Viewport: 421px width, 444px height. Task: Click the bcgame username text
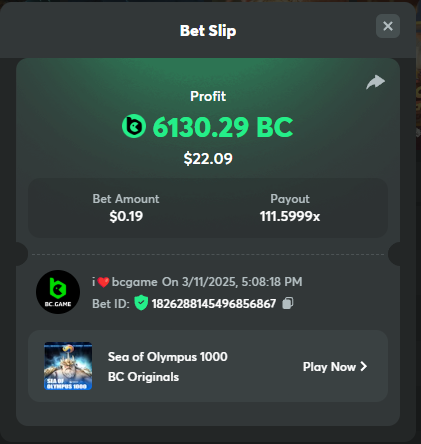[135, 282]
